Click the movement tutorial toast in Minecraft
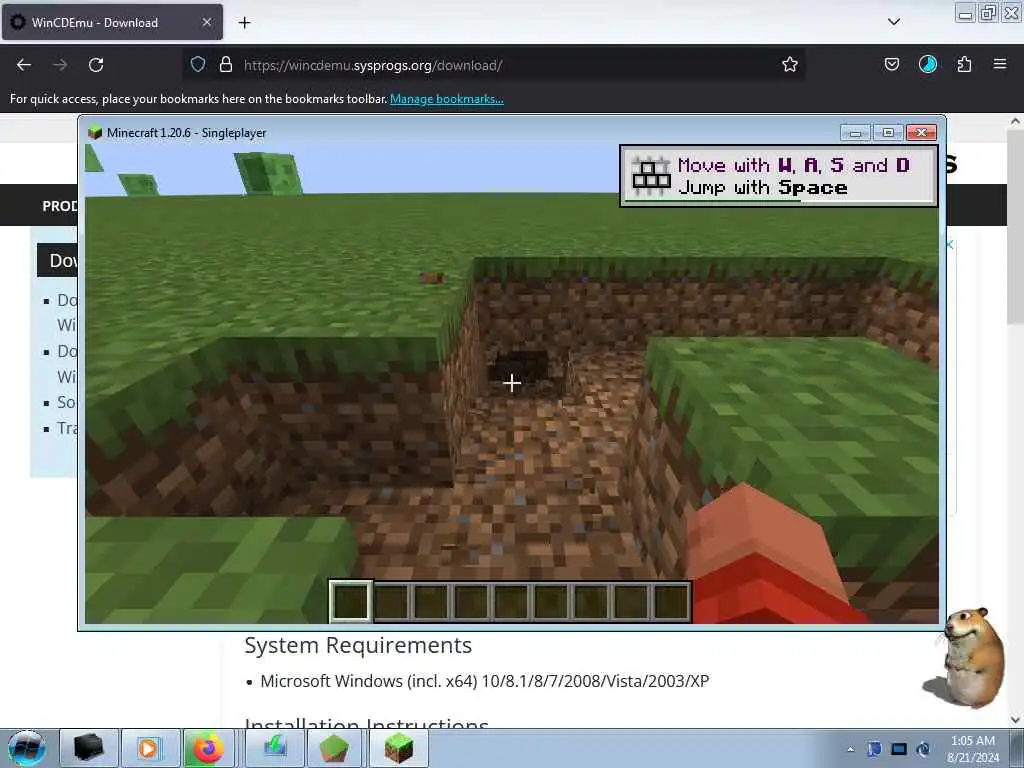Image resolution: width=1024 pixels, height=768 pixels. point(778,176)
